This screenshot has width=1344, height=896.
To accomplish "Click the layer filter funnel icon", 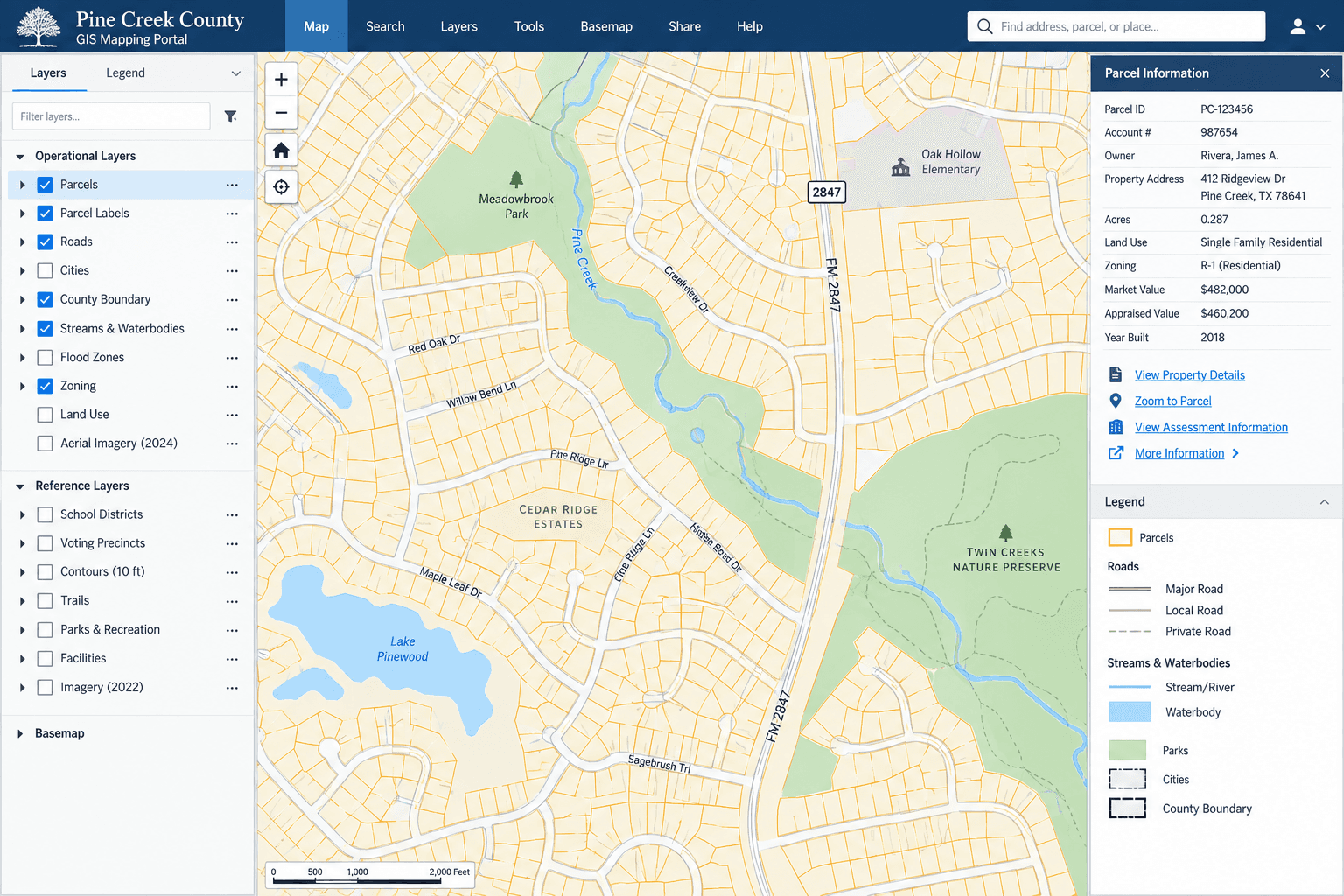I will [231, 116].
